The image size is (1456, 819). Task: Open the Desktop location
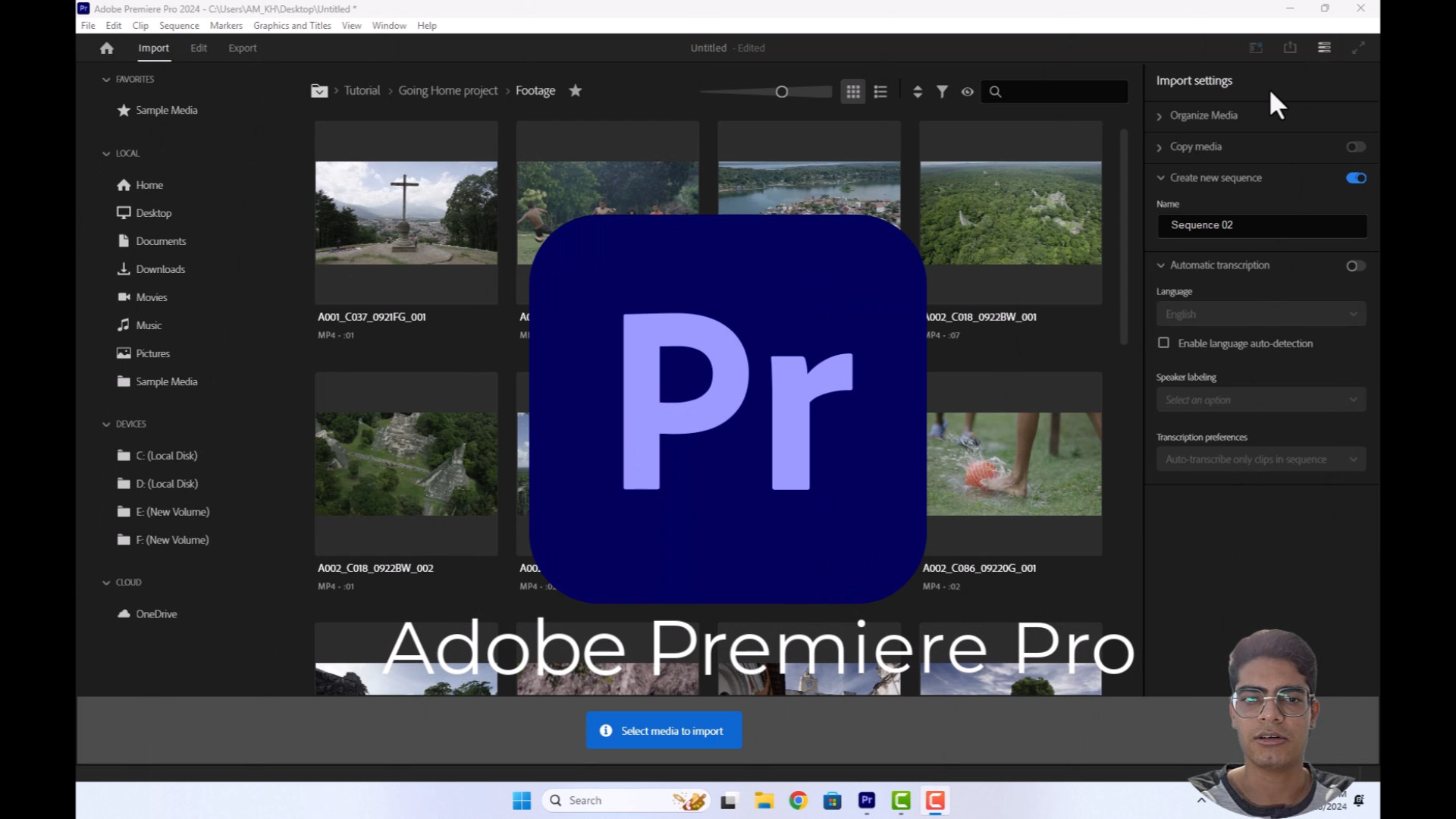(144, 213)
